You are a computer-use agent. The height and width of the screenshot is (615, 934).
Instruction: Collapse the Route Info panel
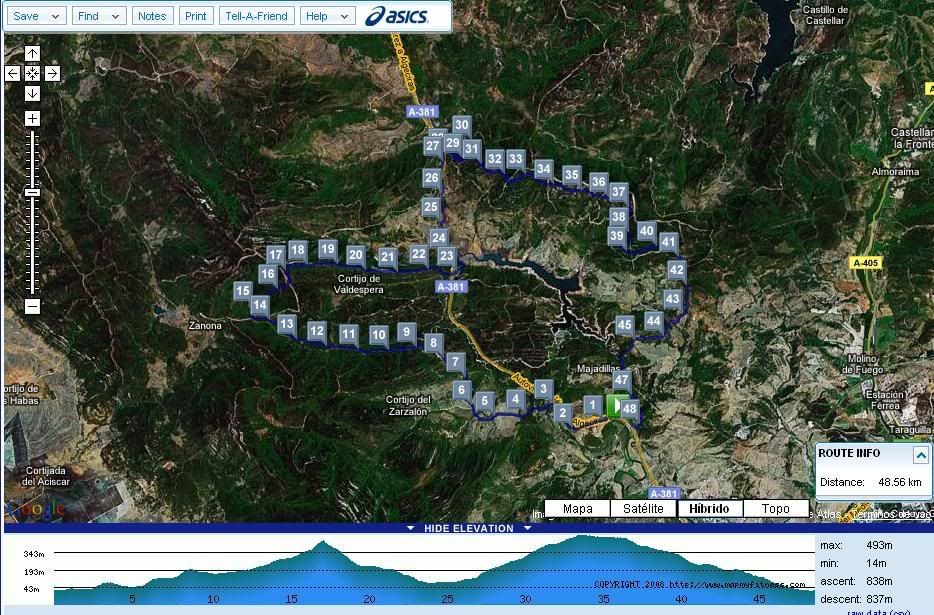tap(920, 456)
